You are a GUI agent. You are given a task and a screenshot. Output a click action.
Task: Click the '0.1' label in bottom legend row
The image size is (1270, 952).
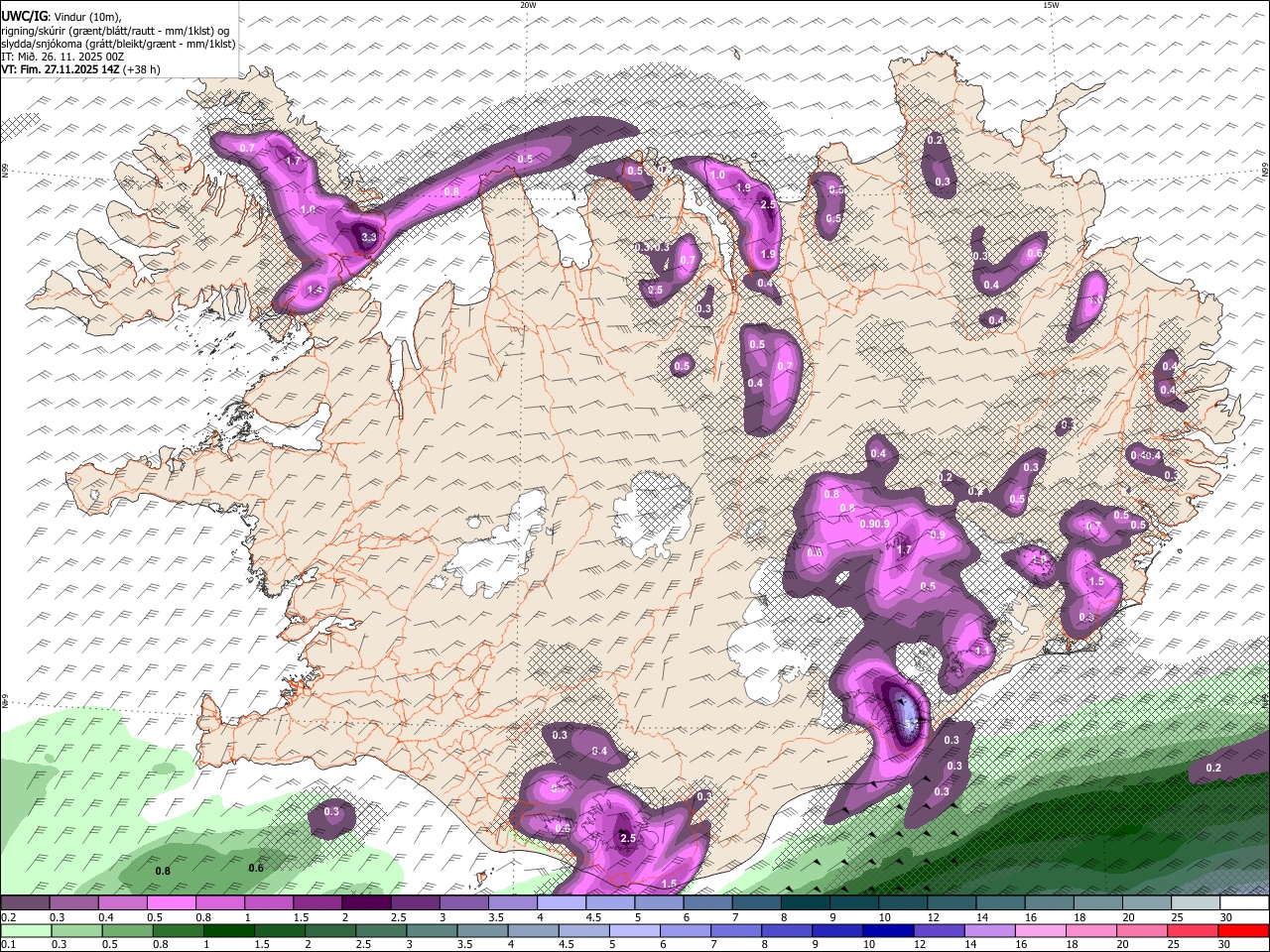point(6,945)
